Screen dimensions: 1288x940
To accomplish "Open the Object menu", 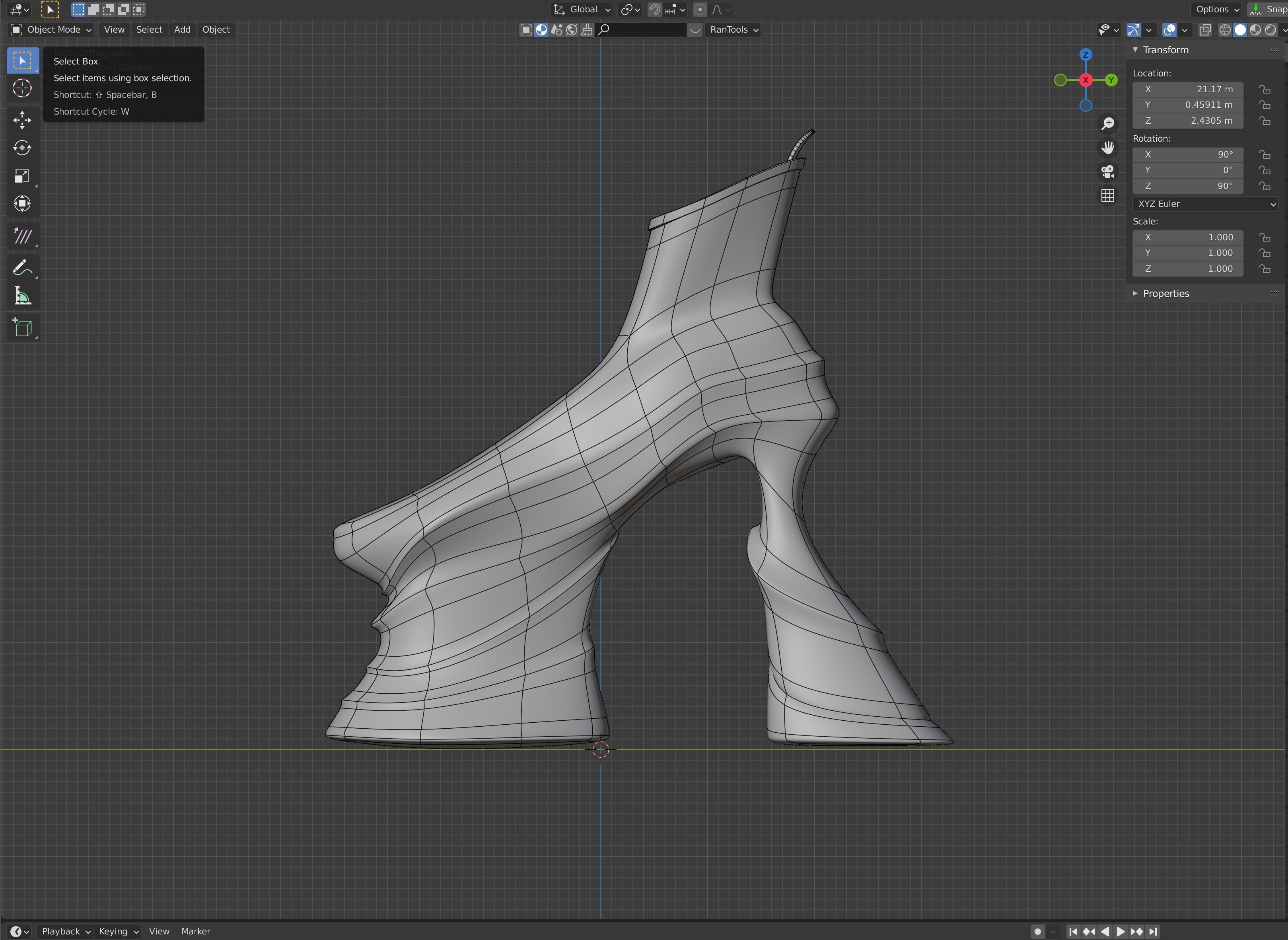I will point(216,29).
